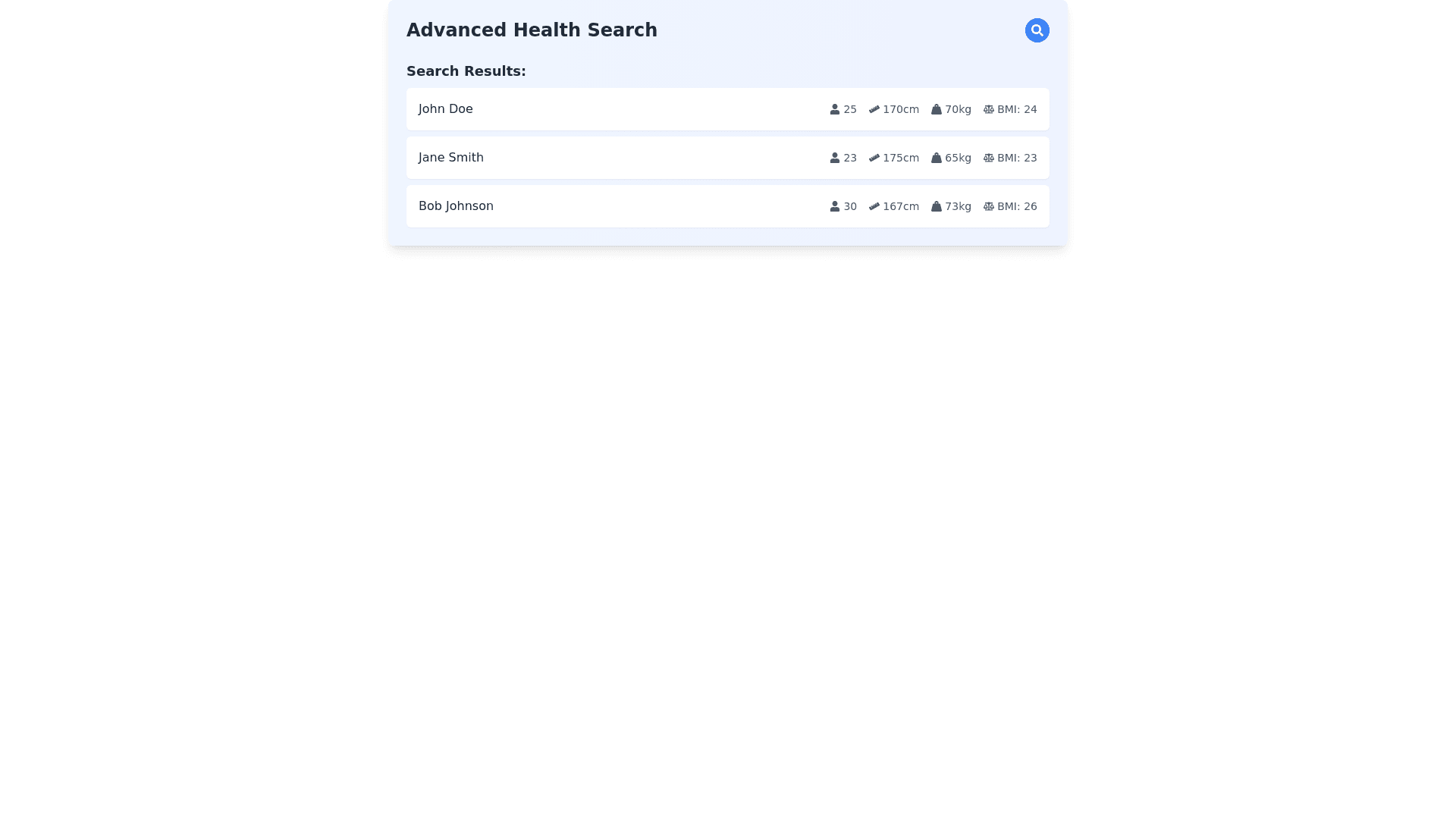Click the Advanced Health Search heading
1456x819 pixels.
click(x=532, y=30)
